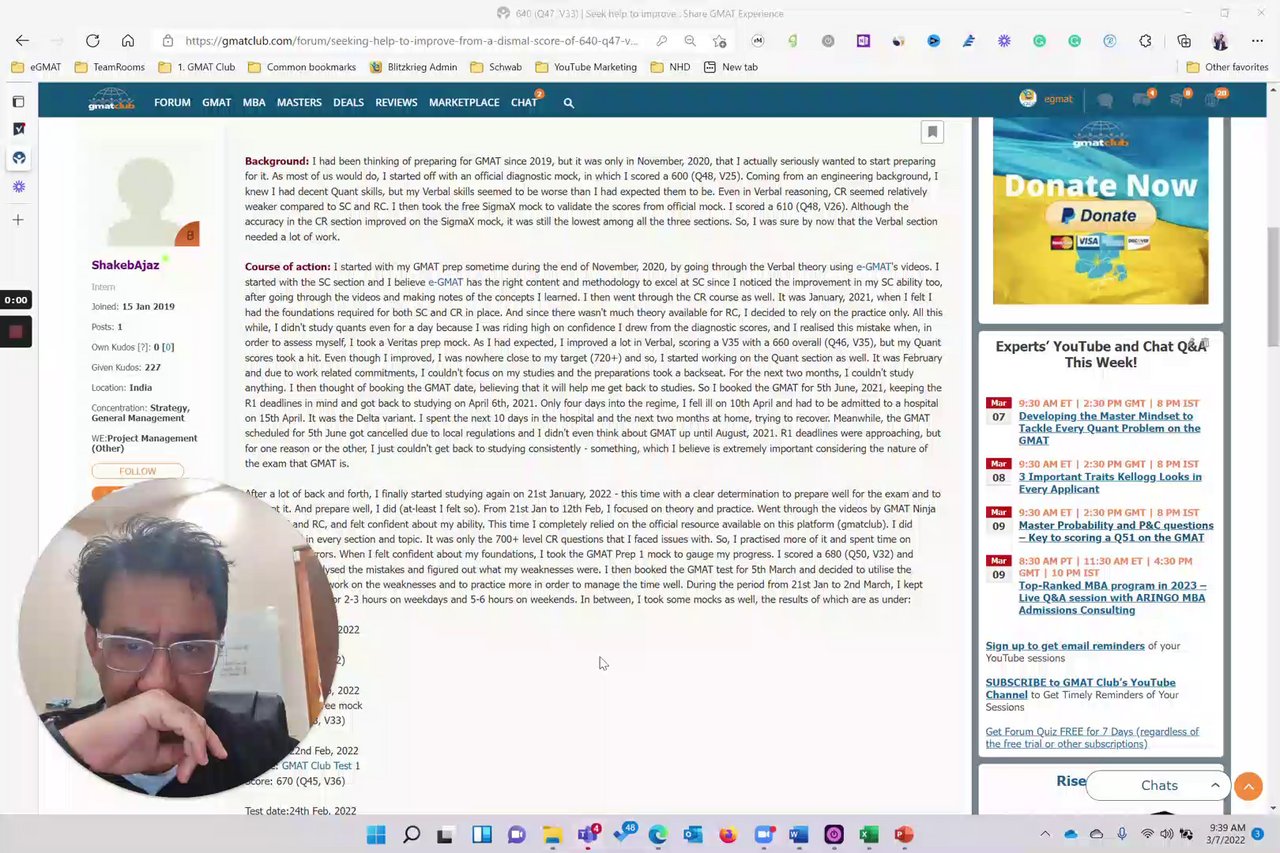Open the zoom magnifier icon in address bar

(x=690, y=41)
